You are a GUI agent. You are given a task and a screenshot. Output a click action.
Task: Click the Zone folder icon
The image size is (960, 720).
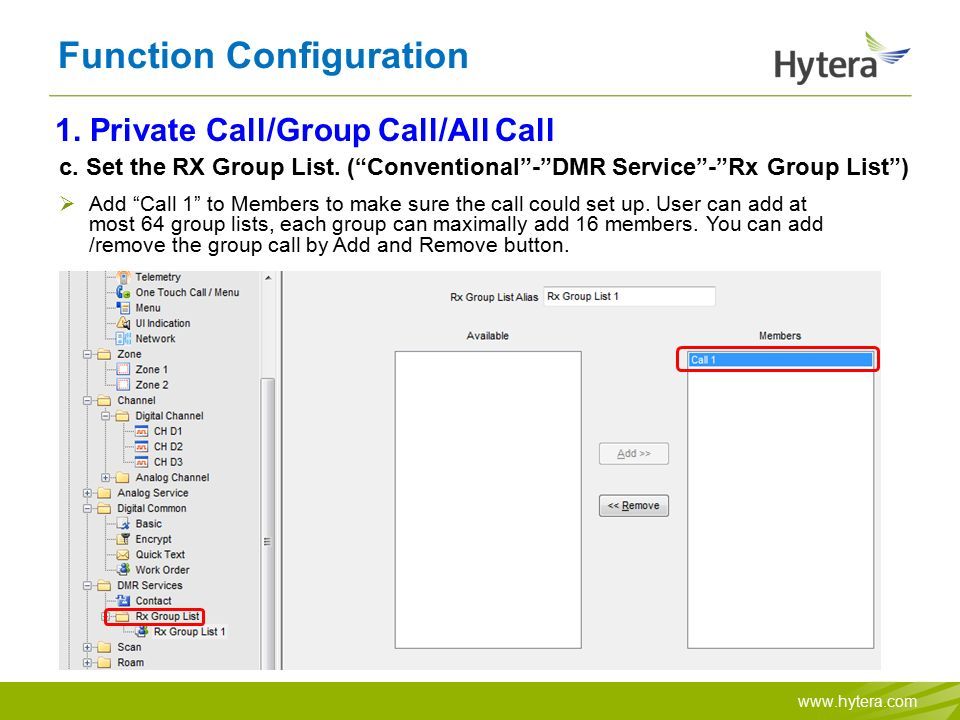104,354
